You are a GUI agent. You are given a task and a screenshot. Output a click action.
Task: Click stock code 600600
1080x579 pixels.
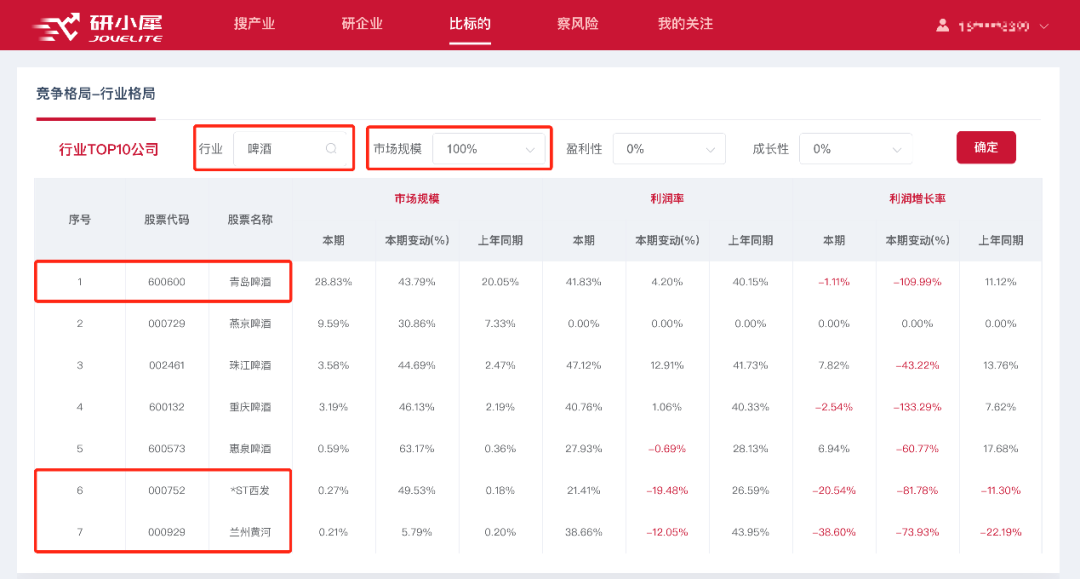(x=167, y=282)
